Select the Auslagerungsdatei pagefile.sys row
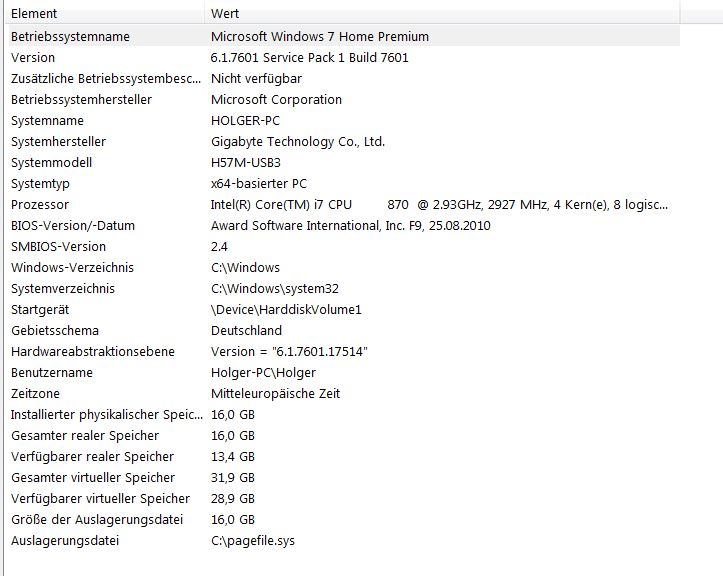Image resolution: width=723 pixels, height=576 pixels. pyautogui.click(x=65, y=541)
